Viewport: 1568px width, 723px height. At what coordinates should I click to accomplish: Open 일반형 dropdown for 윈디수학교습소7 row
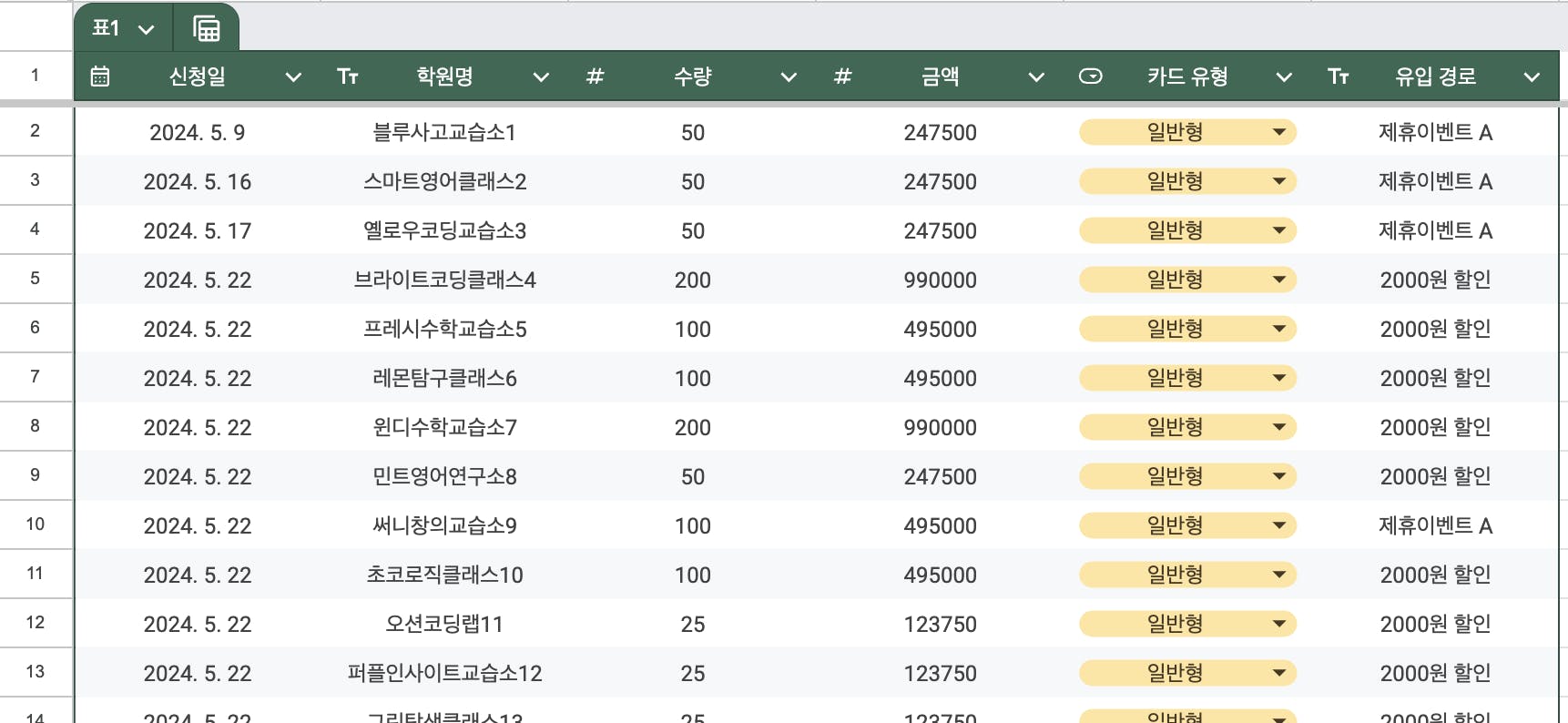coord(1279,427)
